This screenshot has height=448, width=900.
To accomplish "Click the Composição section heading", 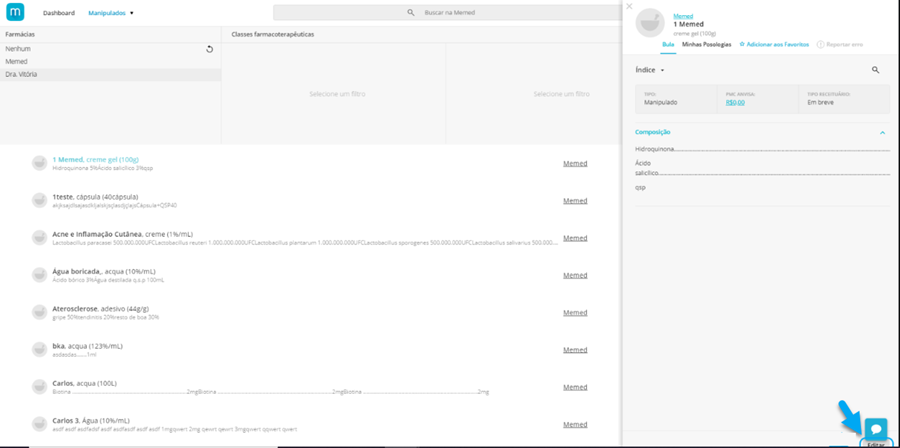I will [x=653, y=133].
